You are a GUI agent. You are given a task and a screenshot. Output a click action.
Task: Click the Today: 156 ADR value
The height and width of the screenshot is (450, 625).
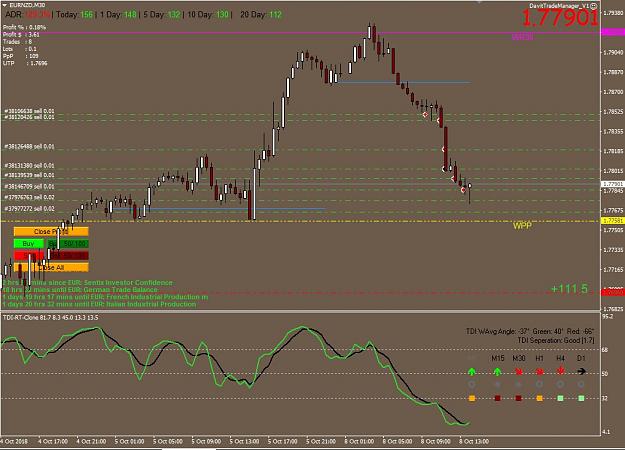tap(75, 15)
